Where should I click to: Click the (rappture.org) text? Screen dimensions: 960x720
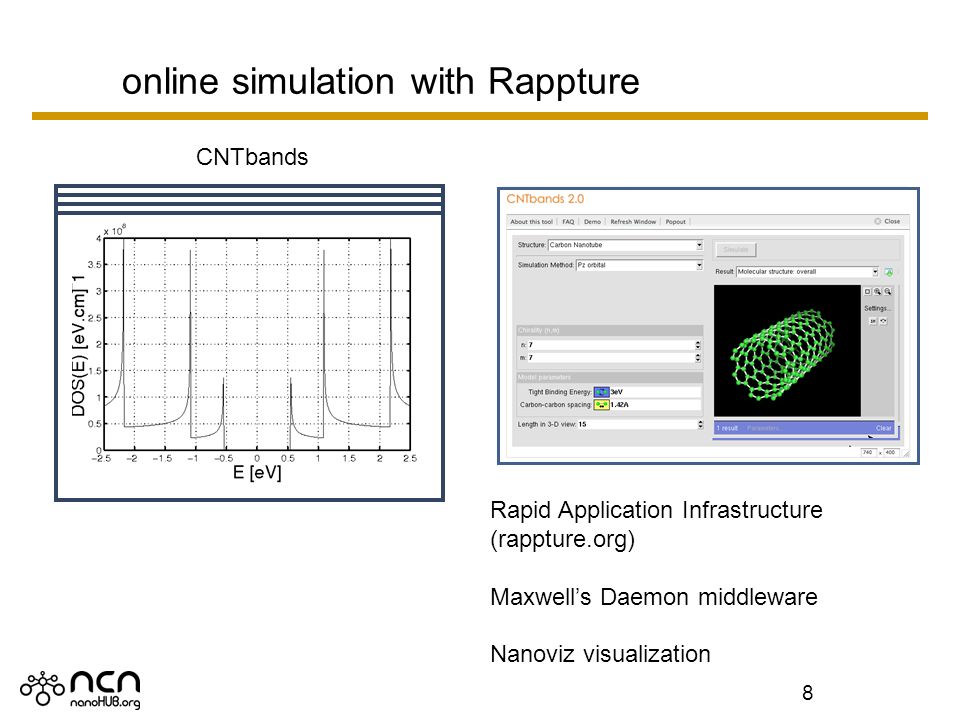coord(563,539)
